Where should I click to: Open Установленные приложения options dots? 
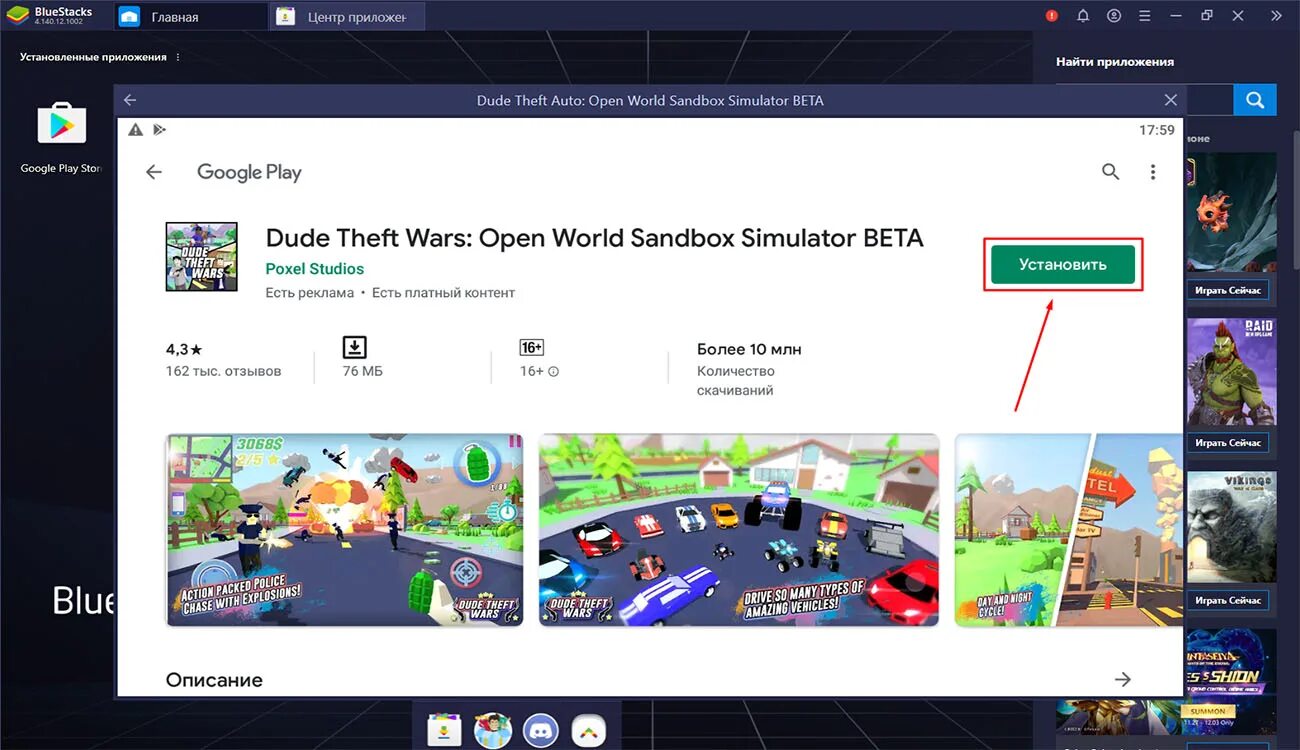click(179, 57)
